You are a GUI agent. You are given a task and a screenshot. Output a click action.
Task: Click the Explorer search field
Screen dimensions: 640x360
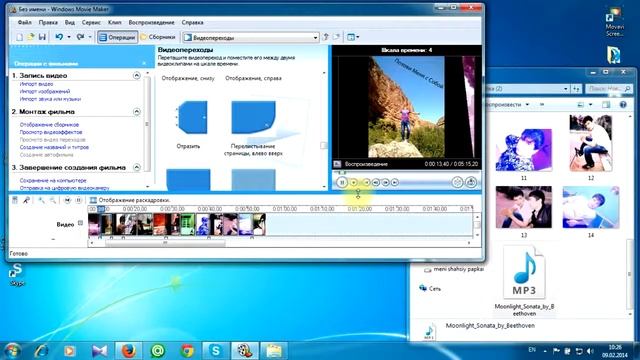609,88
